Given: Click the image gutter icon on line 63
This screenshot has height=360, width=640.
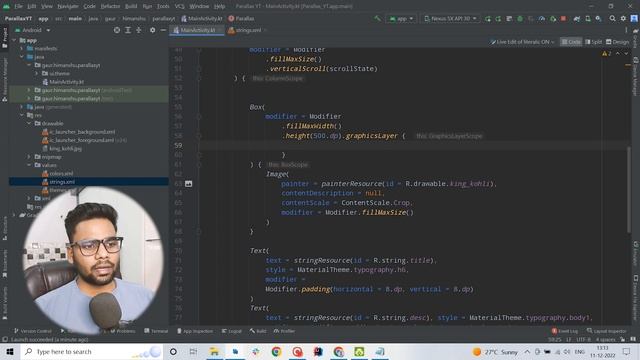Looking at the screenshot, I should coord(188,184).
